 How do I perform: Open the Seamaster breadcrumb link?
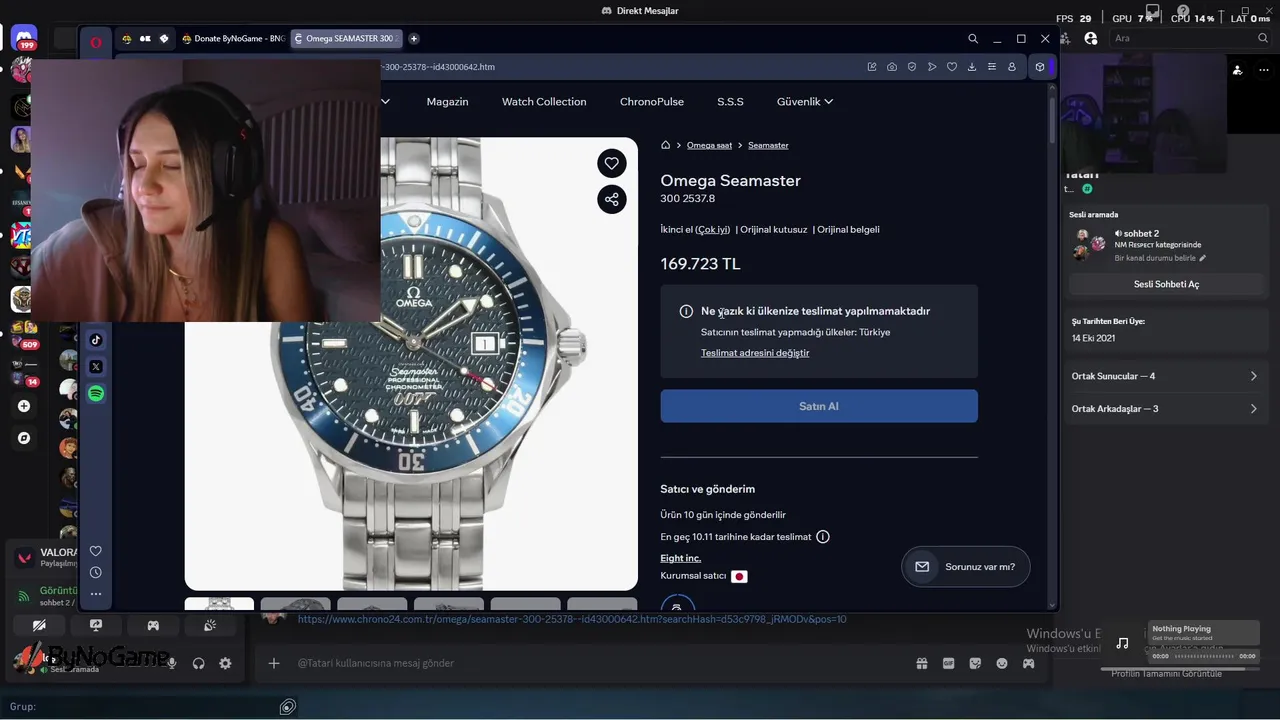(x=768, y=145)
